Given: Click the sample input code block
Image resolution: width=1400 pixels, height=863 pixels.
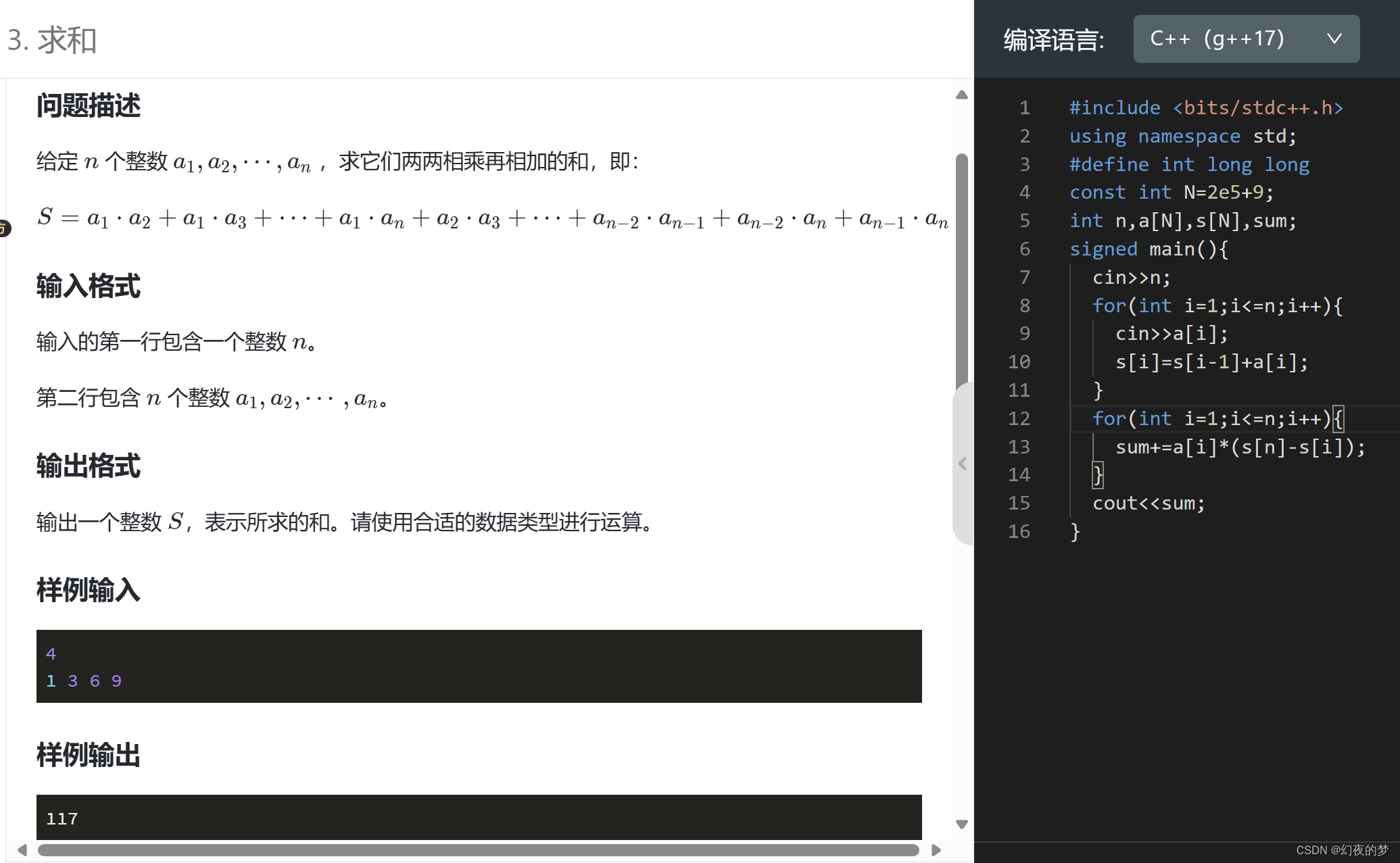Looking at the screenshot, I should tap(480, 665).
